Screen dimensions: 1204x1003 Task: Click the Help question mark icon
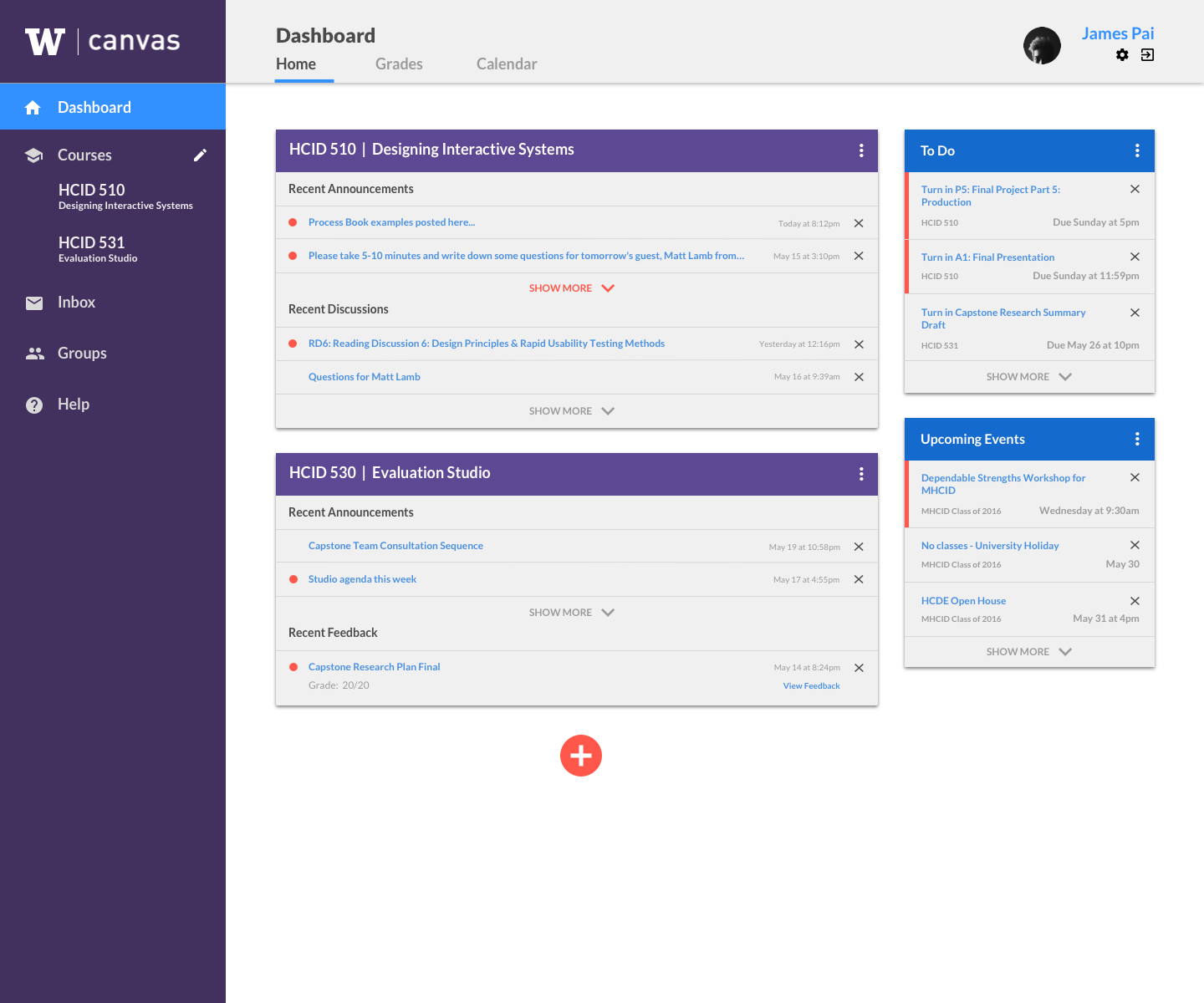pos(34,405)
